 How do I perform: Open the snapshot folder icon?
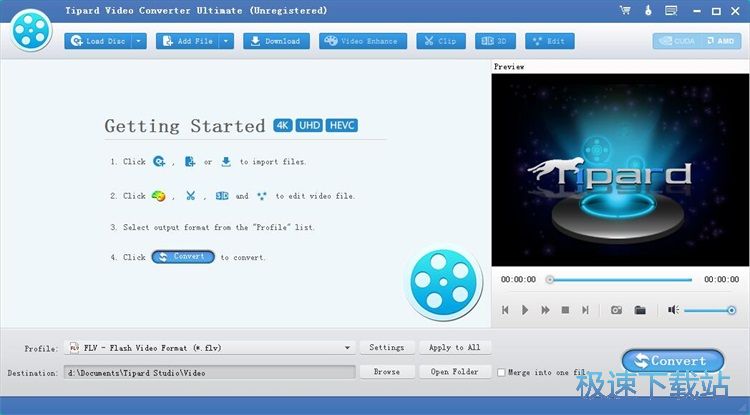[x=640, y=310]
